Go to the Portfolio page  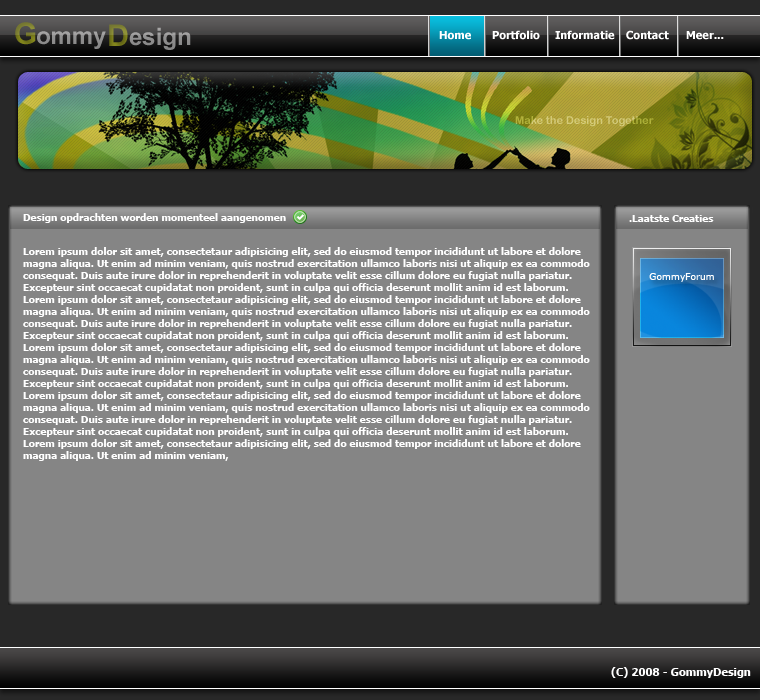coord(516,36)
